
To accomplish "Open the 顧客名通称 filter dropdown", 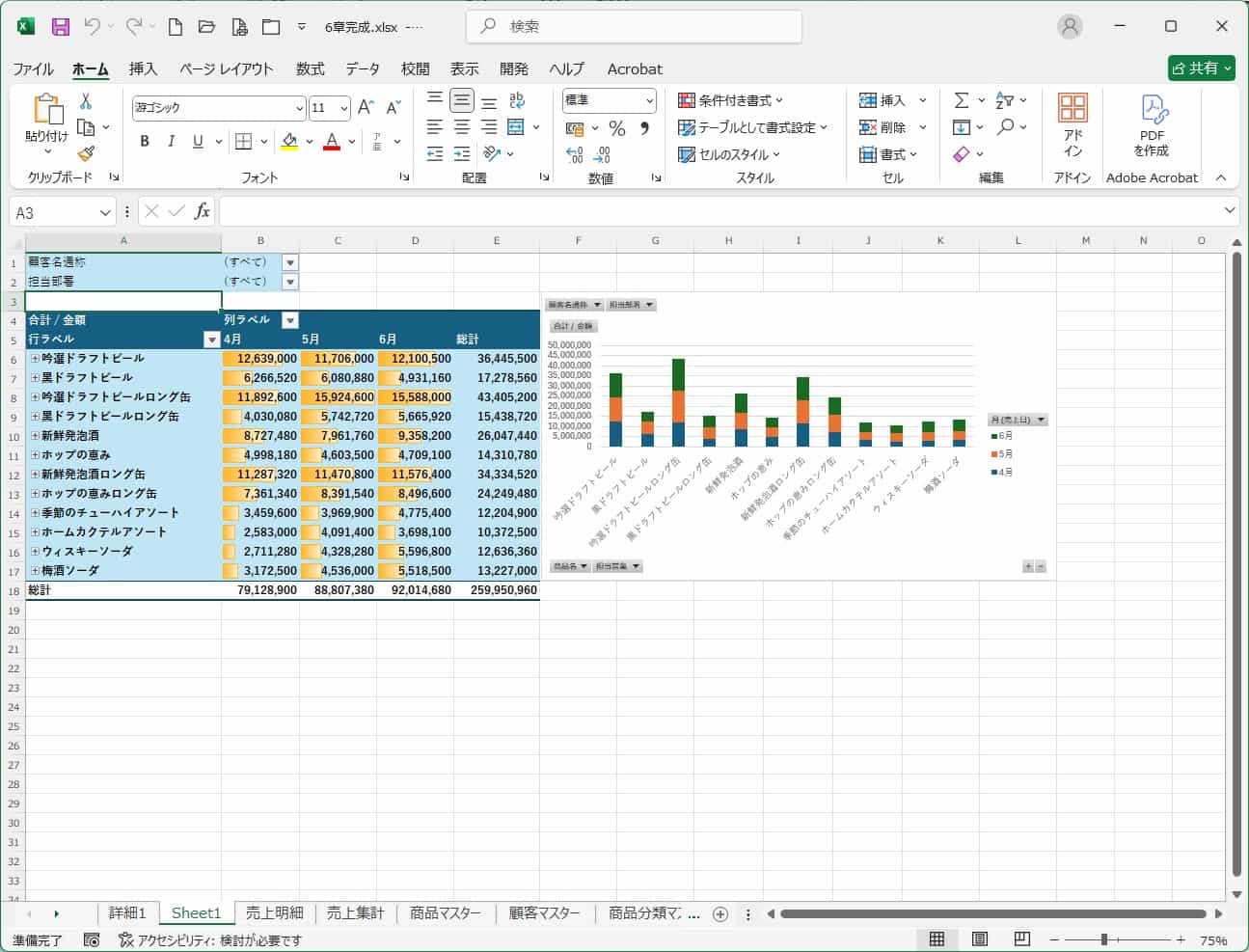I will click(289, 262).
